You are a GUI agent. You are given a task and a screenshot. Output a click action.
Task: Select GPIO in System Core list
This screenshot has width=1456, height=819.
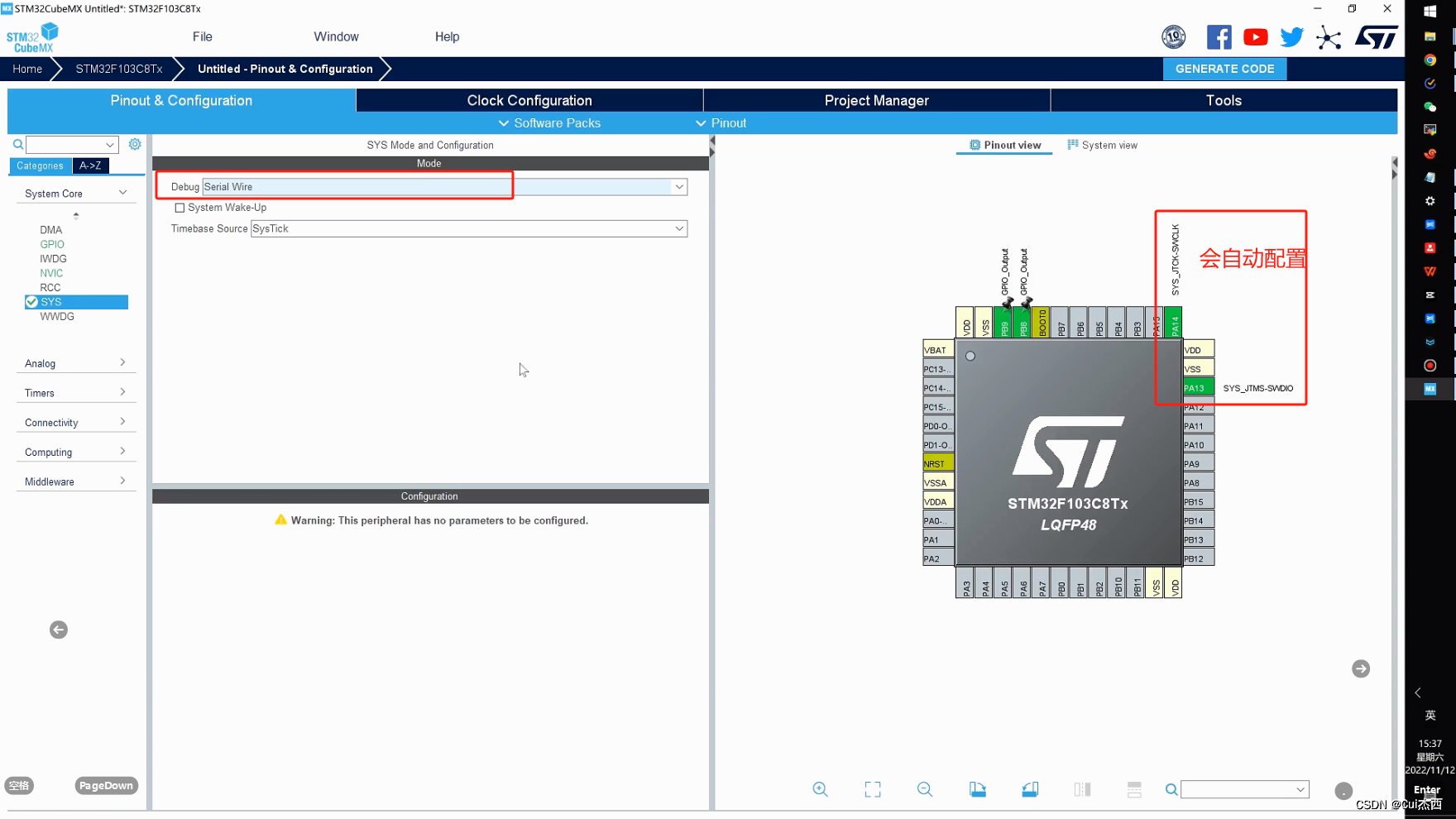coord(52,244)
